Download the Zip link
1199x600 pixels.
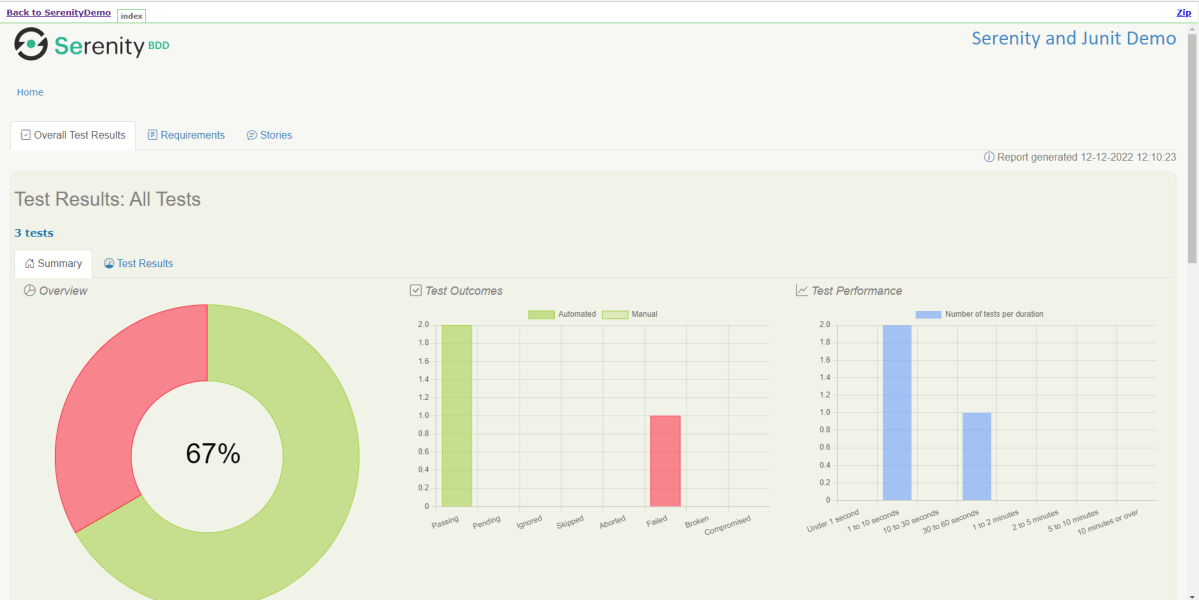point(1183,12)
